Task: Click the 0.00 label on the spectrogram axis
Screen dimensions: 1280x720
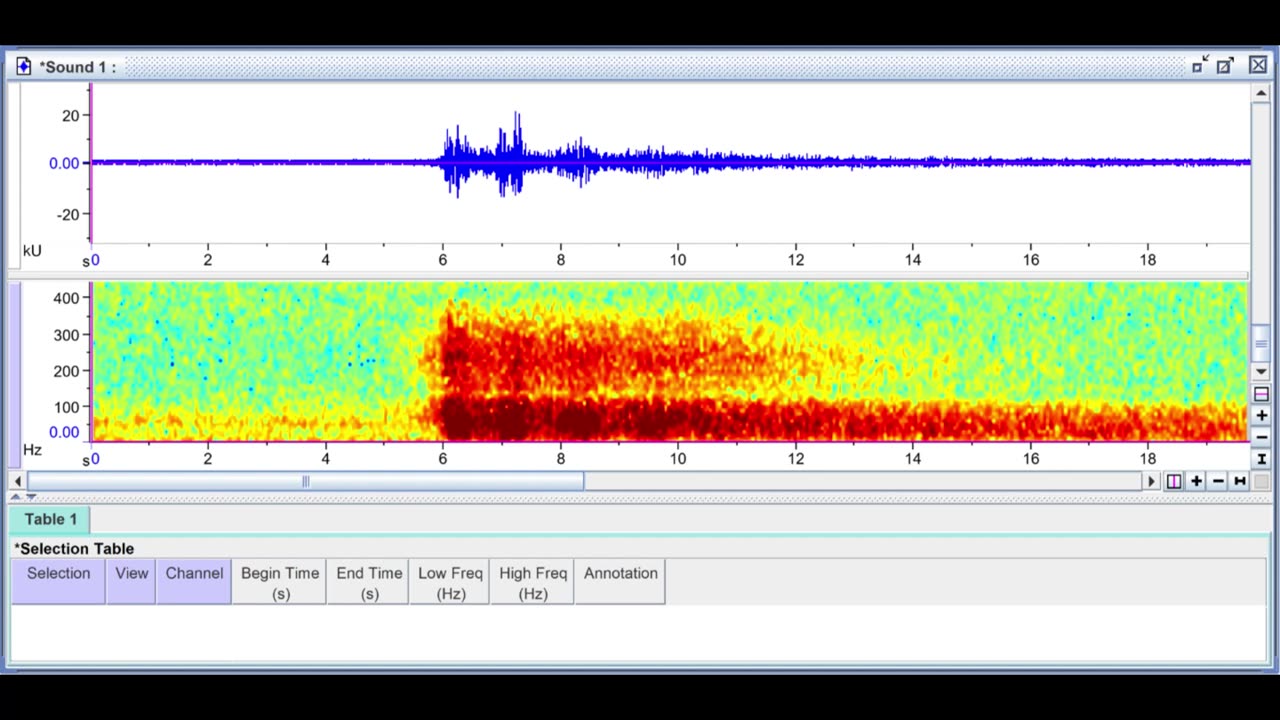Action: [64, 432]
